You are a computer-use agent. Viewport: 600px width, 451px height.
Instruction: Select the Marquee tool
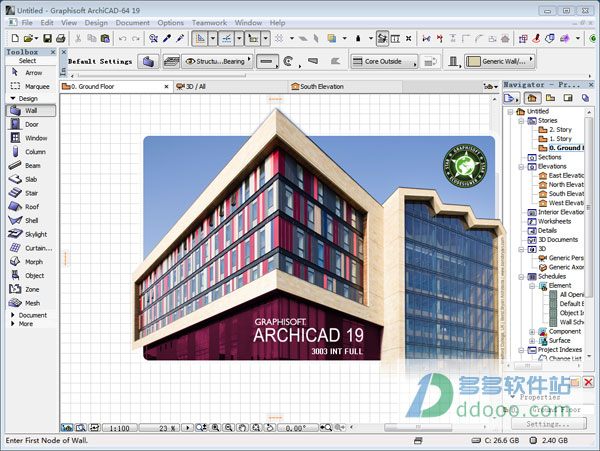31,86
